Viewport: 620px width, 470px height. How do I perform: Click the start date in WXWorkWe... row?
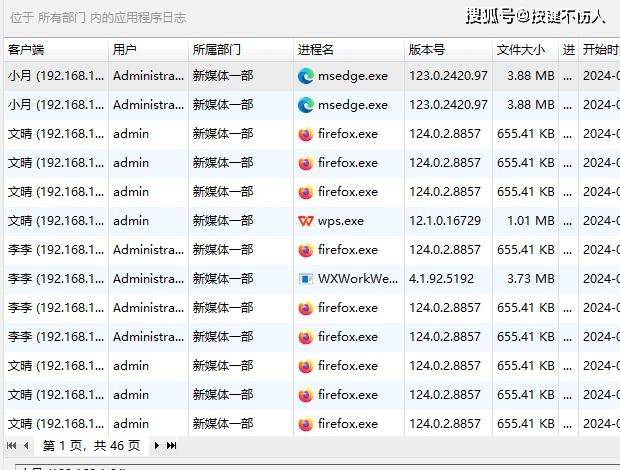click(601, 279)
